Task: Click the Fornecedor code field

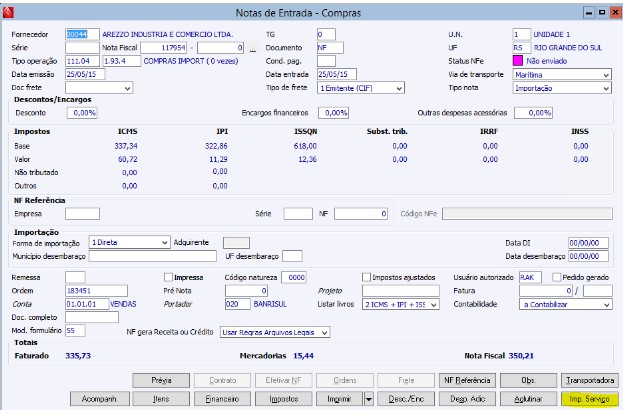Action: [x=82, y=34]
